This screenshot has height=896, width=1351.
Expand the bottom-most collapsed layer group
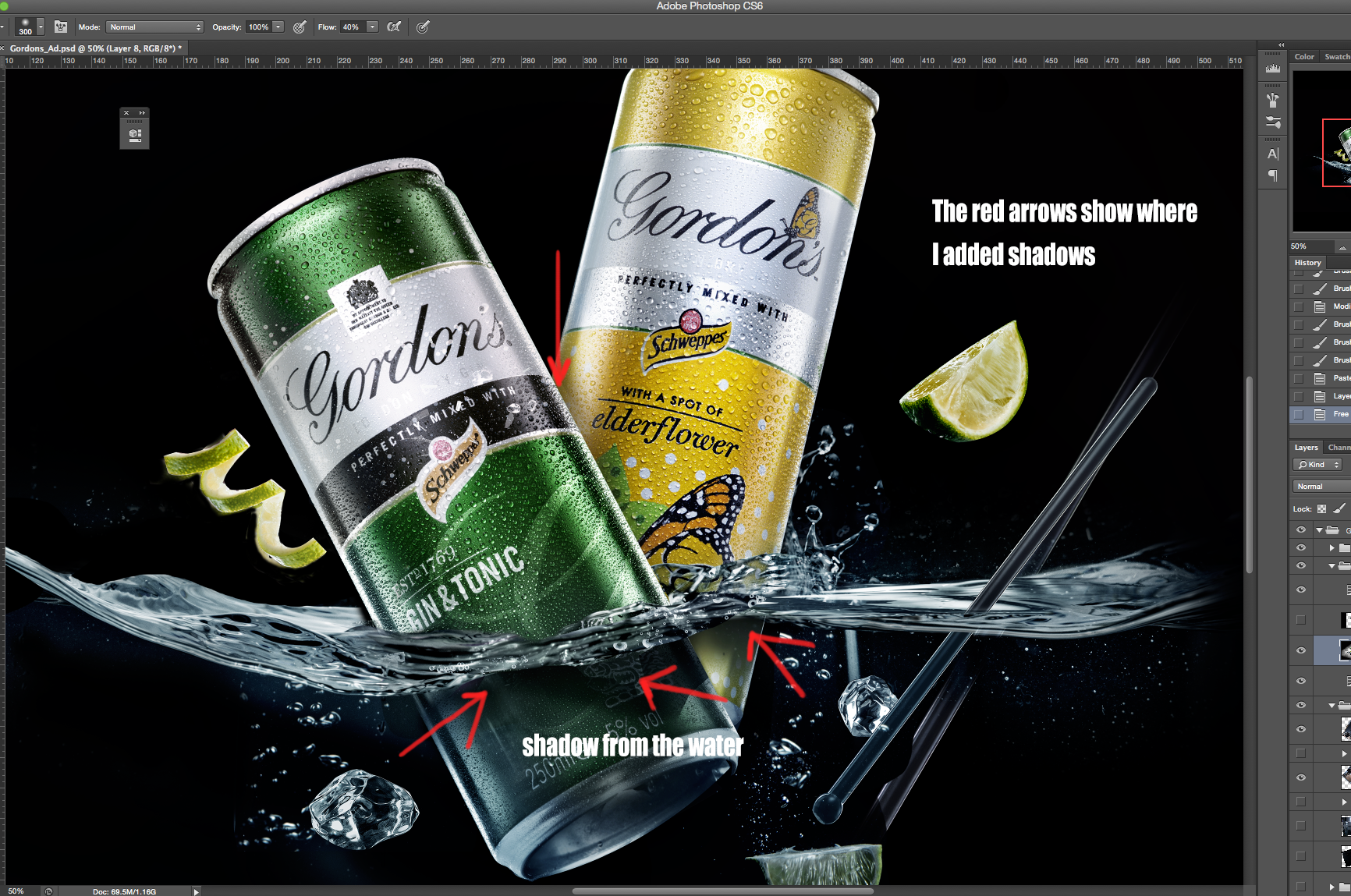1331,887
